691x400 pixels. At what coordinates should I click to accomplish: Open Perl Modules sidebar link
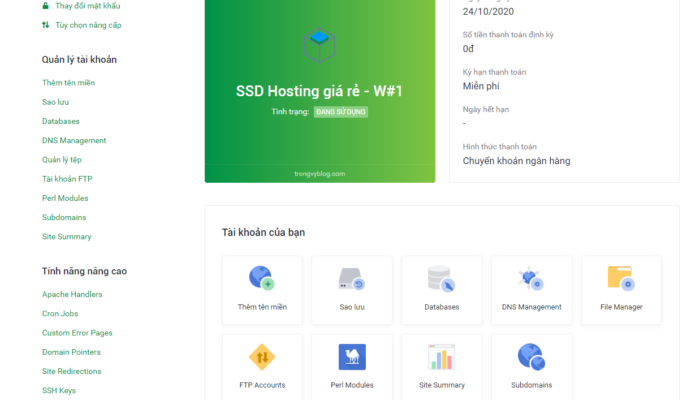pos(65,198)
